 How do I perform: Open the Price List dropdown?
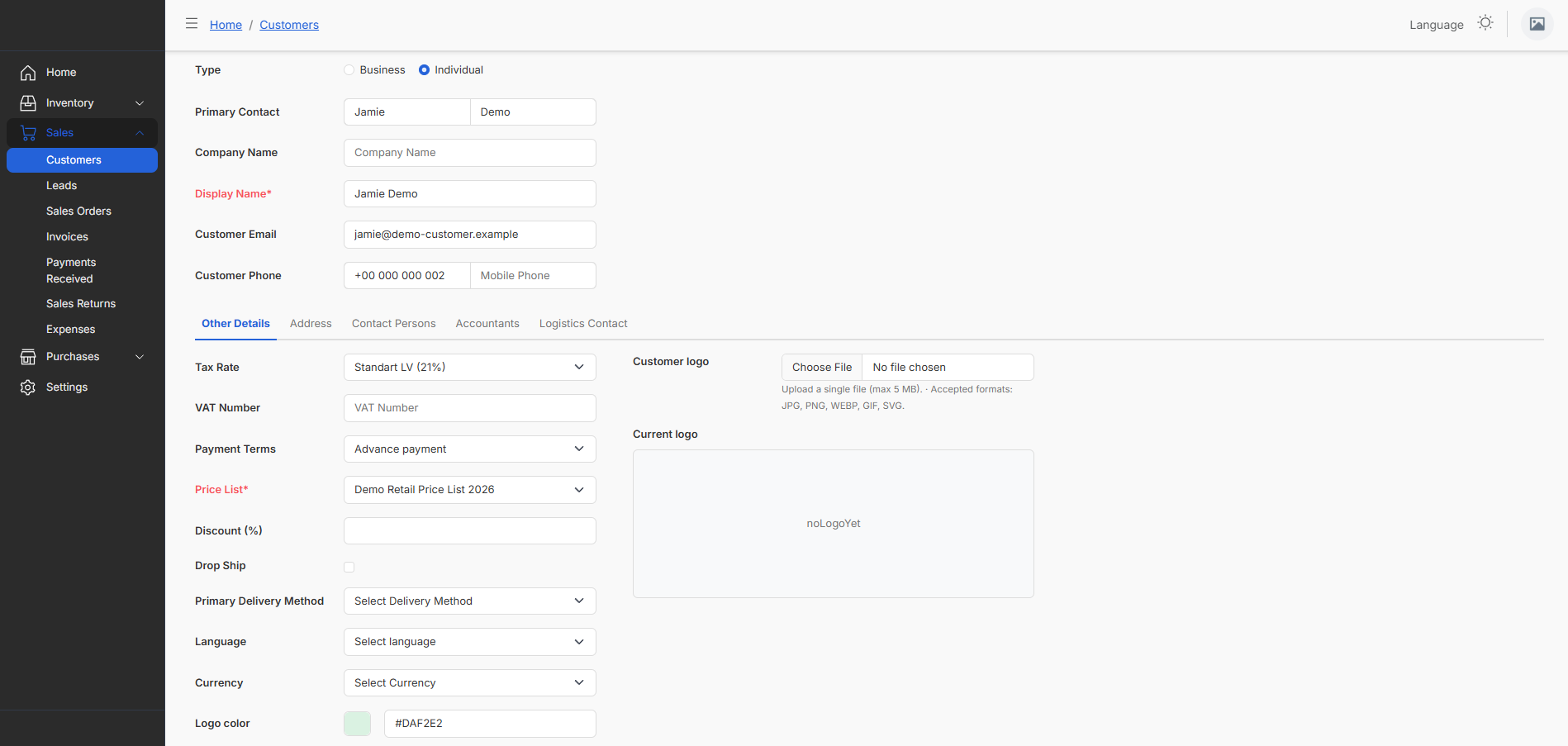[470, 490]
